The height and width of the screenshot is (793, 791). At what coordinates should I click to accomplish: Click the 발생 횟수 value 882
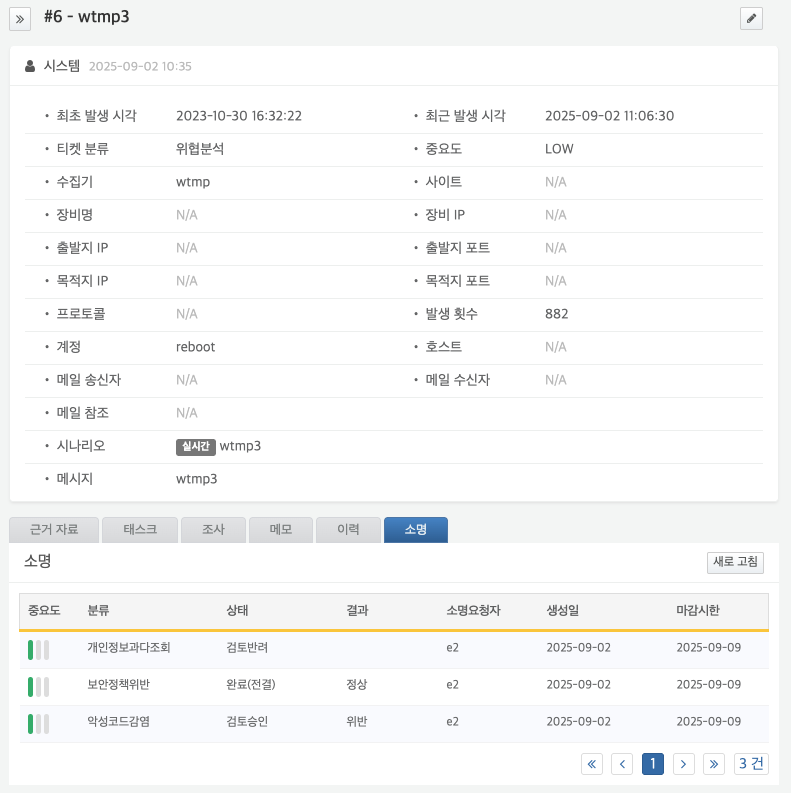[x=557, y=314]
